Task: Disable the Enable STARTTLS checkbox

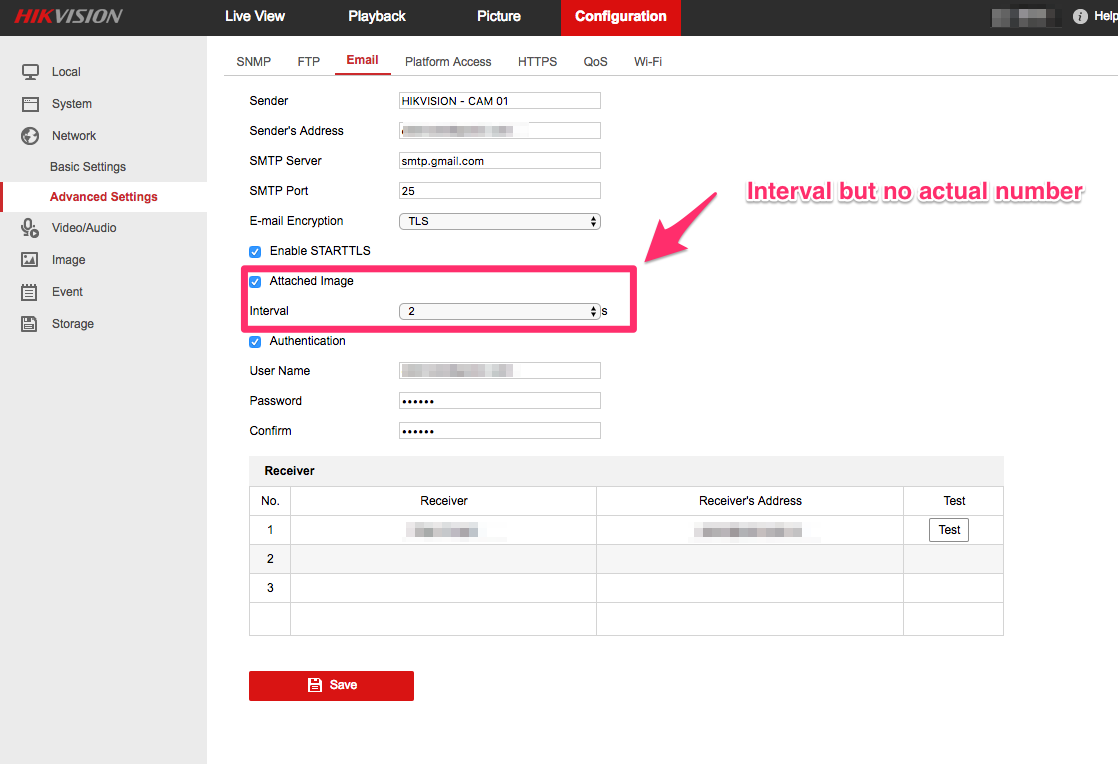Action: [255, 251]
